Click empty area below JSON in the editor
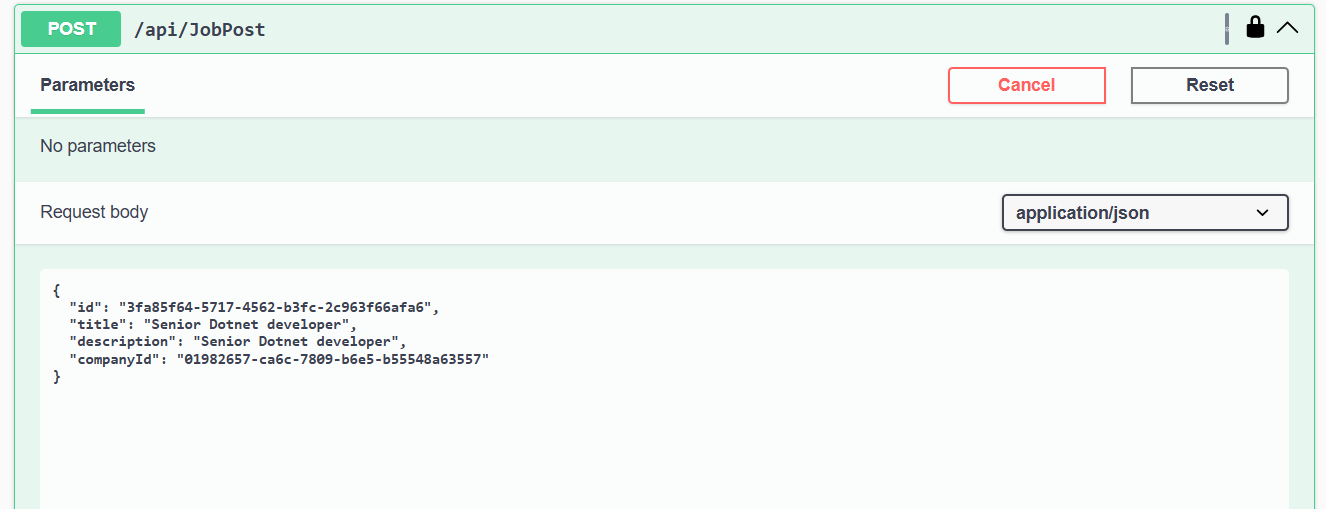 [664, 450]
